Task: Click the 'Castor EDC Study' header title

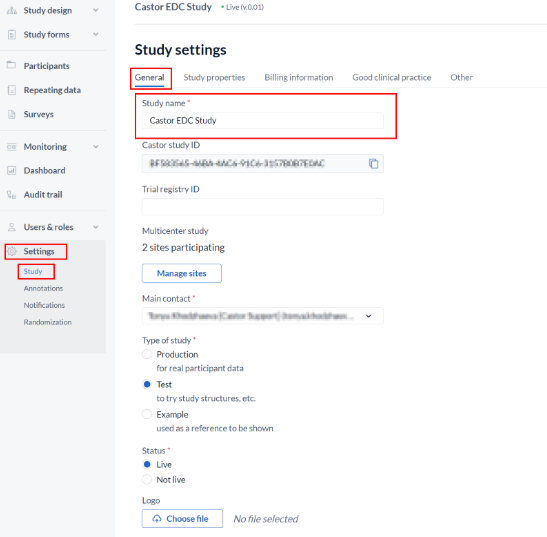Action: pyautogui.click(x=173, y=7)
